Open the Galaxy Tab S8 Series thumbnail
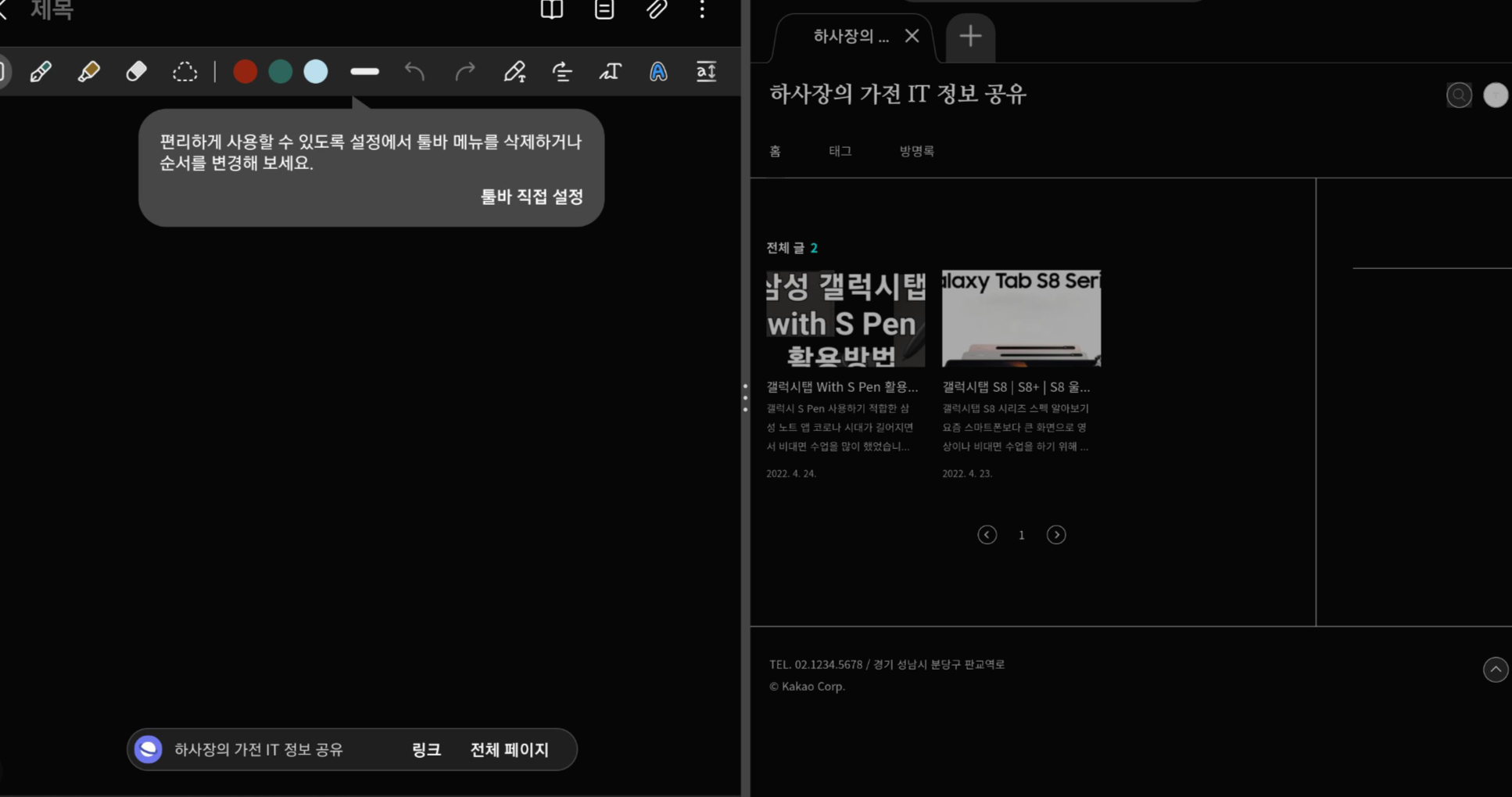 click(1021, 318)
